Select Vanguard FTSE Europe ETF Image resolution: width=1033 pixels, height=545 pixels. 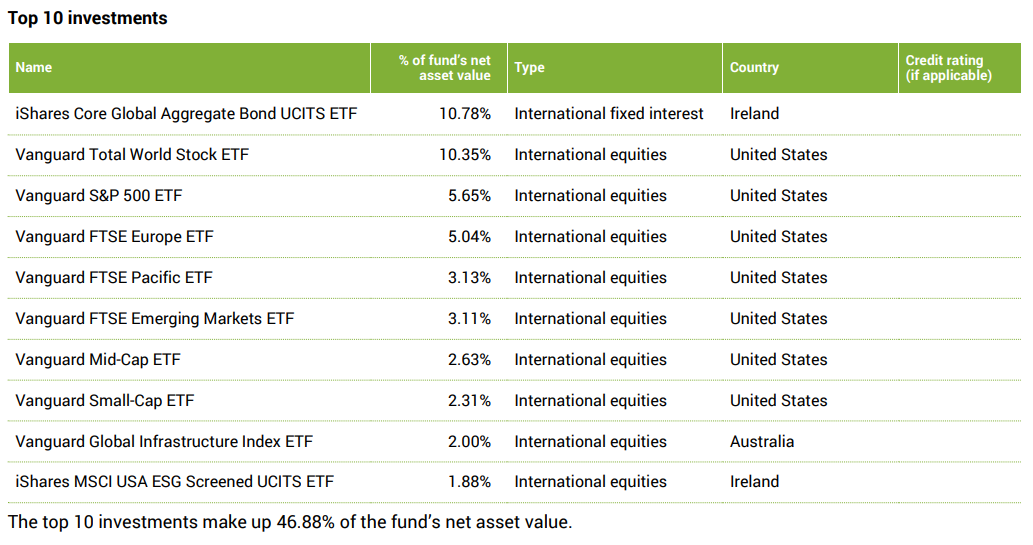(114, 236)
